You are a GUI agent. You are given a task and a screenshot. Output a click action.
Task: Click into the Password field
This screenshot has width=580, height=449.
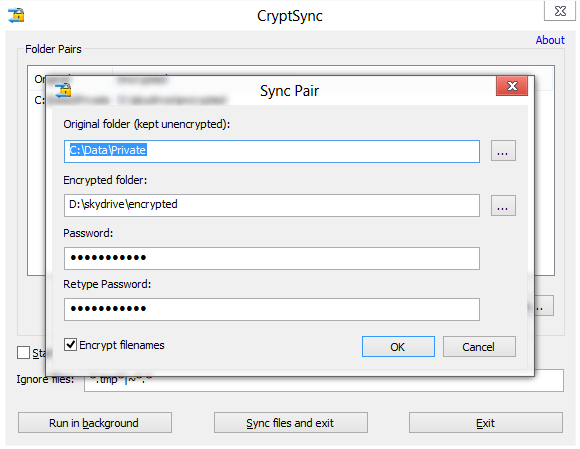[272, 258]
